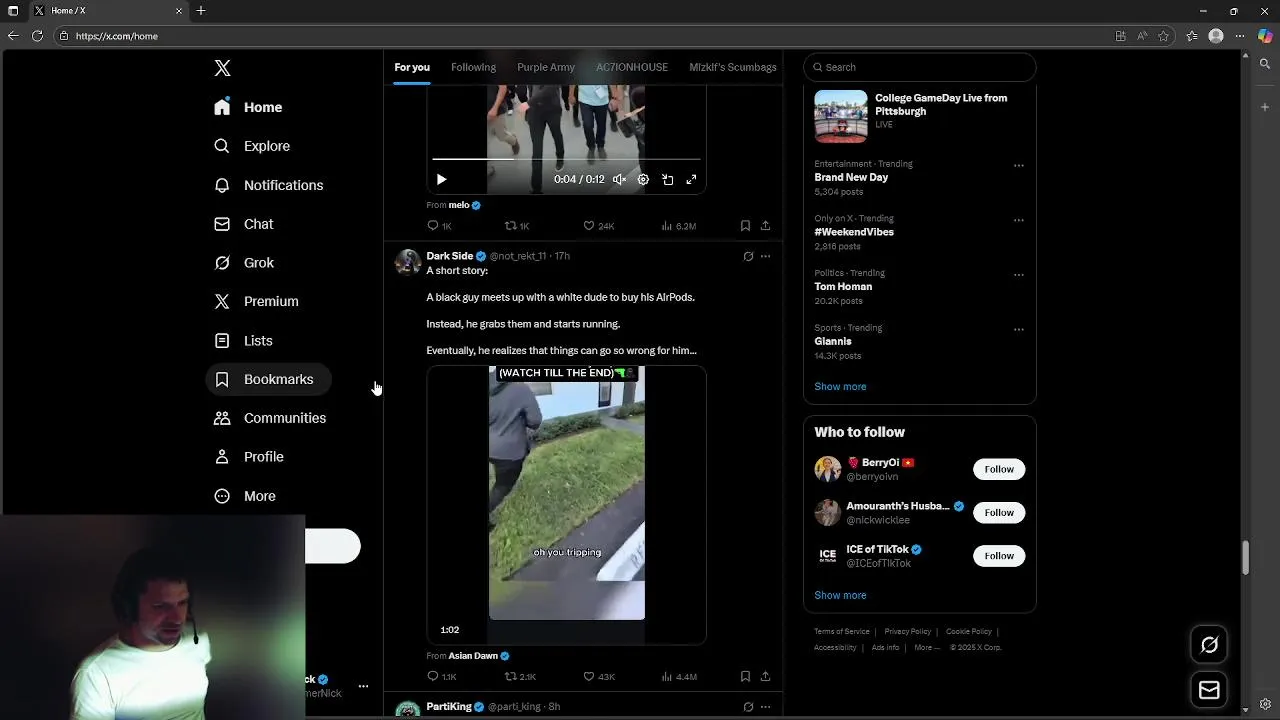The height and width of the screenshot is (720, 1280).
Task: Switch to AC7IONHOUSE tab
Action: (x=632, y=67)
